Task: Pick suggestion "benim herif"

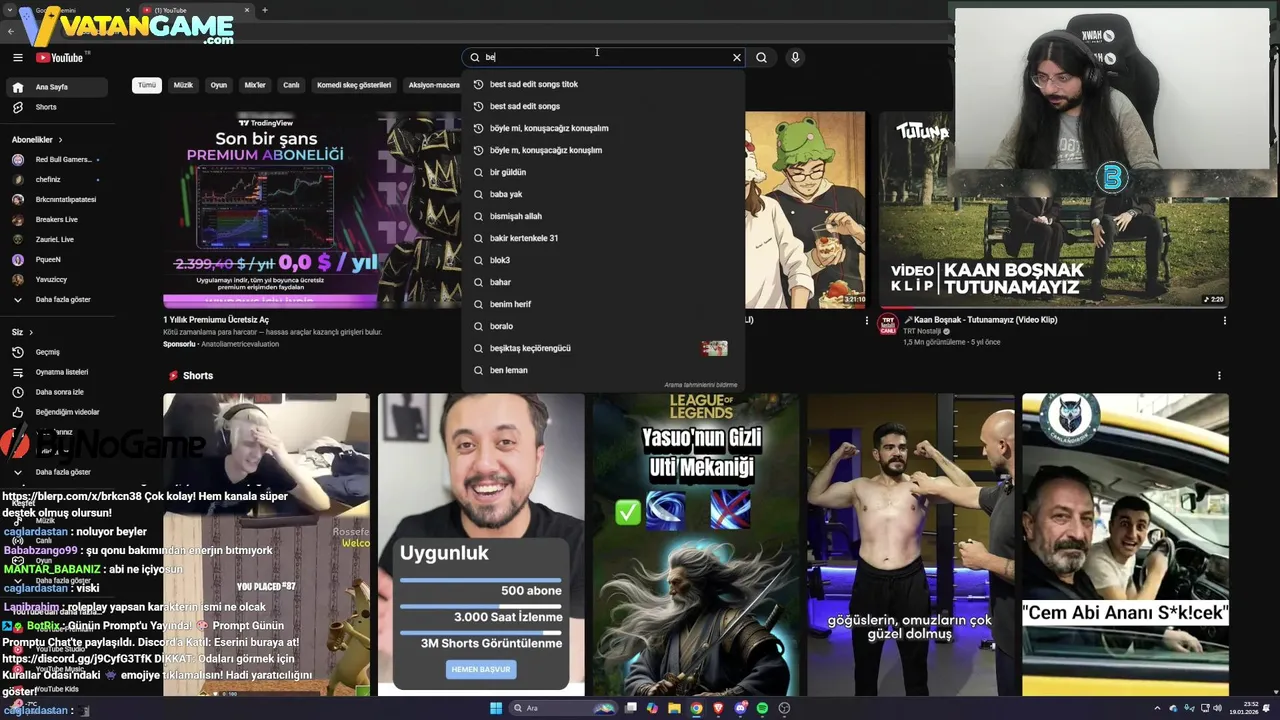Action: tap(603, 304)
